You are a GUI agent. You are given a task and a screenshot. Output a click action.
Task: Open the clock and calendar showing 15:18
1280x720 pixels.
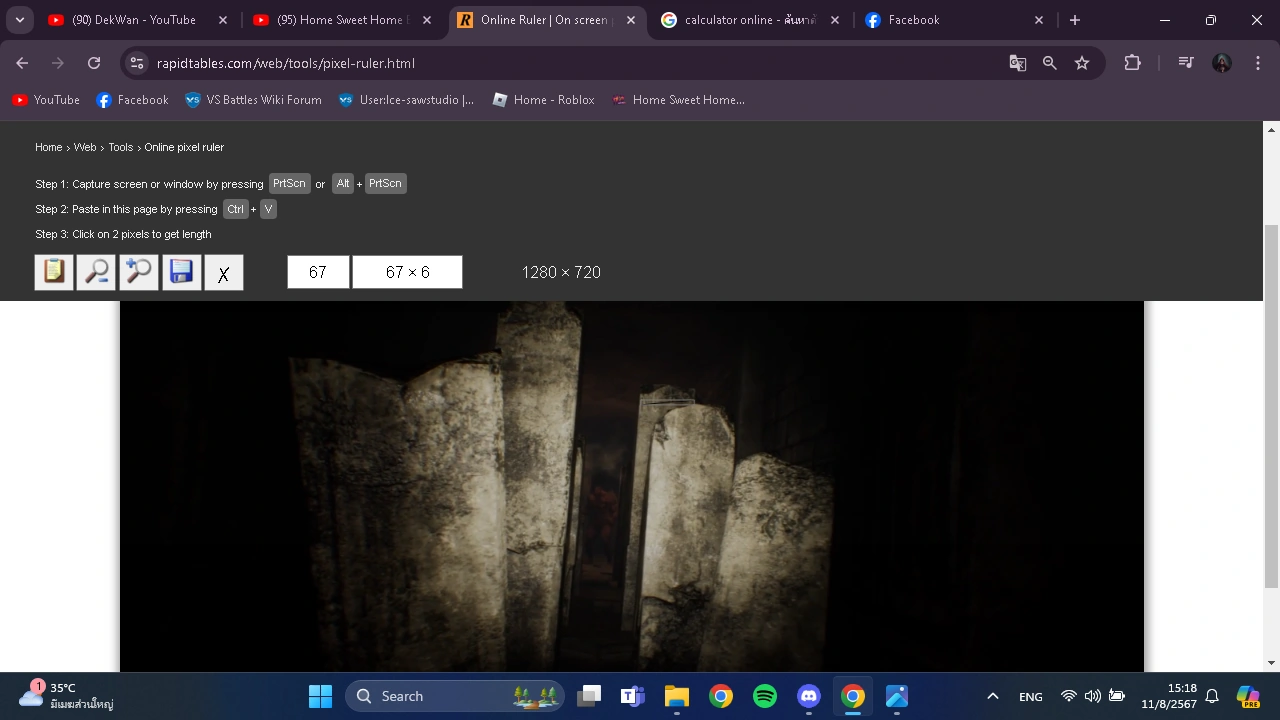tap(1169, 696)
